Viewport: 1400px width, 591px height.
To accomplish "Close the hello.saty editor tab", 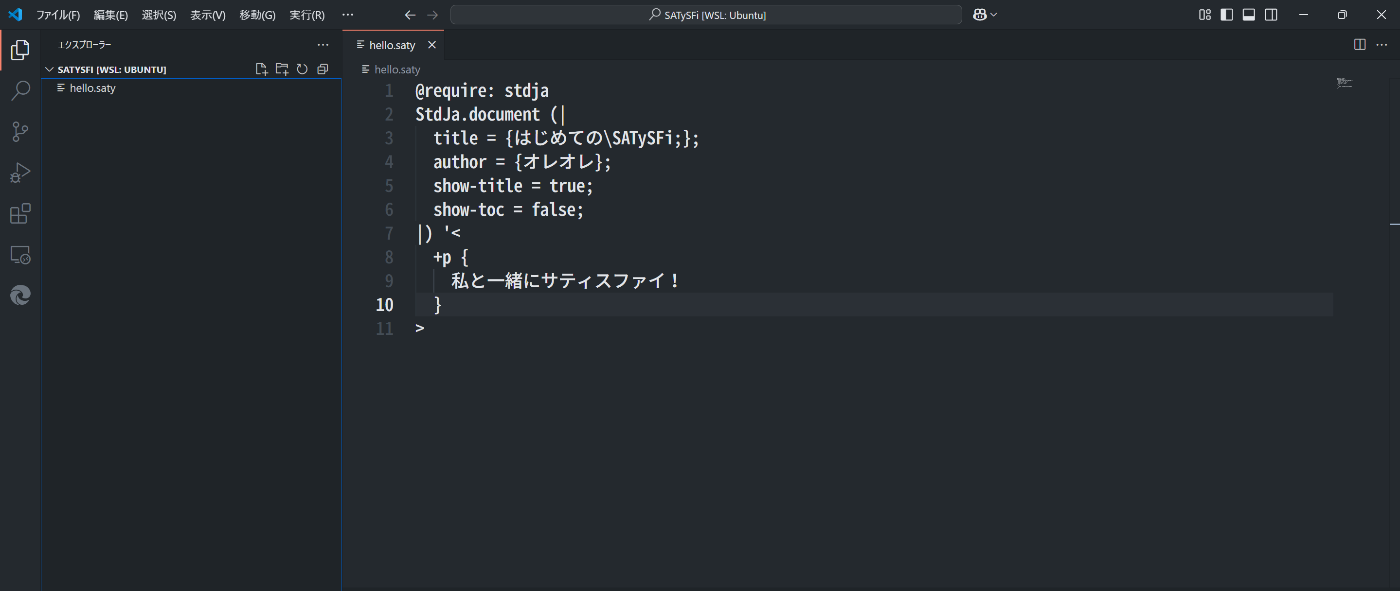I will 432,45.
